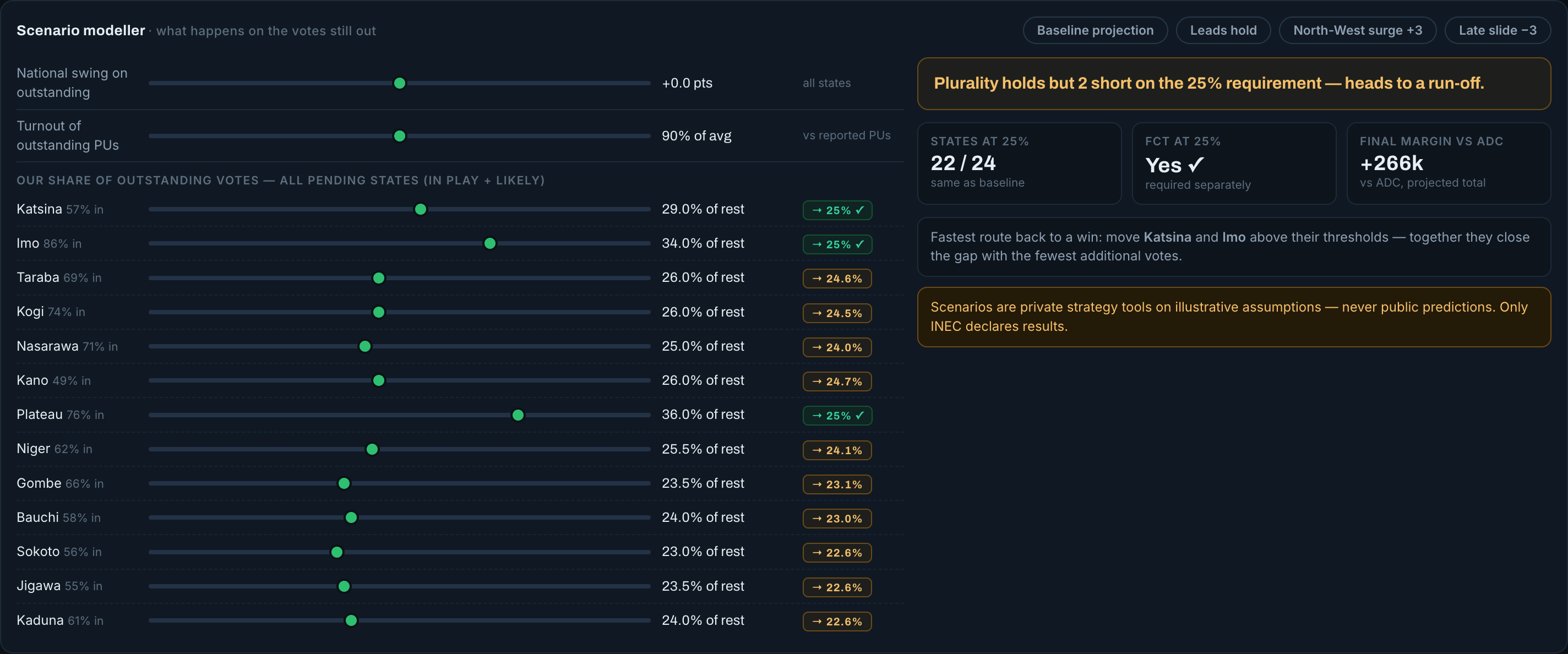This screenshot has height=654, width=1568.
Task: Click the '+266k' final margin figure
Action: point(1391,163)
